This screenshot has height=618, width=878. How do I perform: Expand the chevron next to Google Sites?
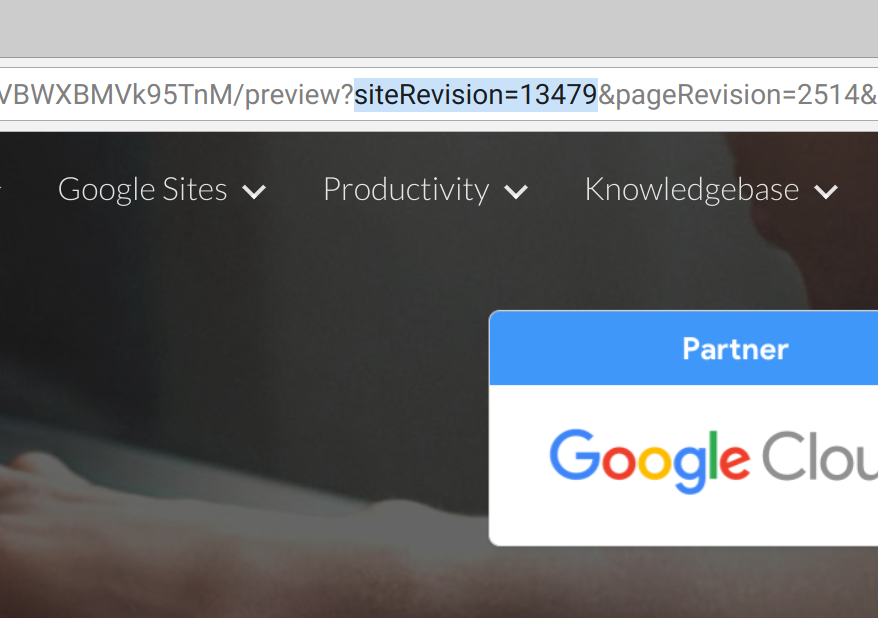pos(254,192)
